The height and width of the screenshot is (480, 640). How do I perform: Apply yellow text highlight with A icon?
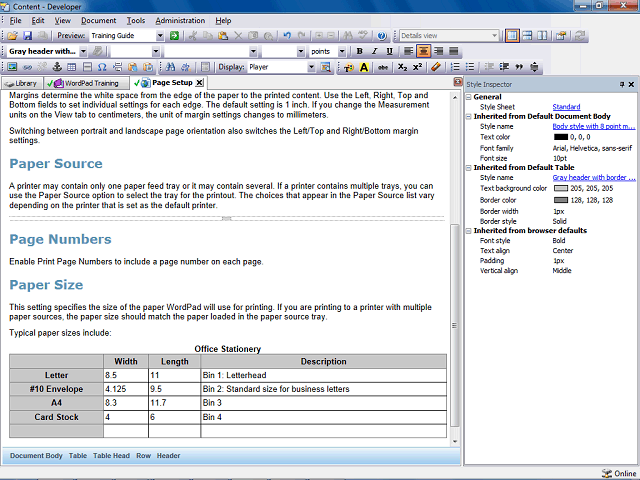(x=364, y=67)
